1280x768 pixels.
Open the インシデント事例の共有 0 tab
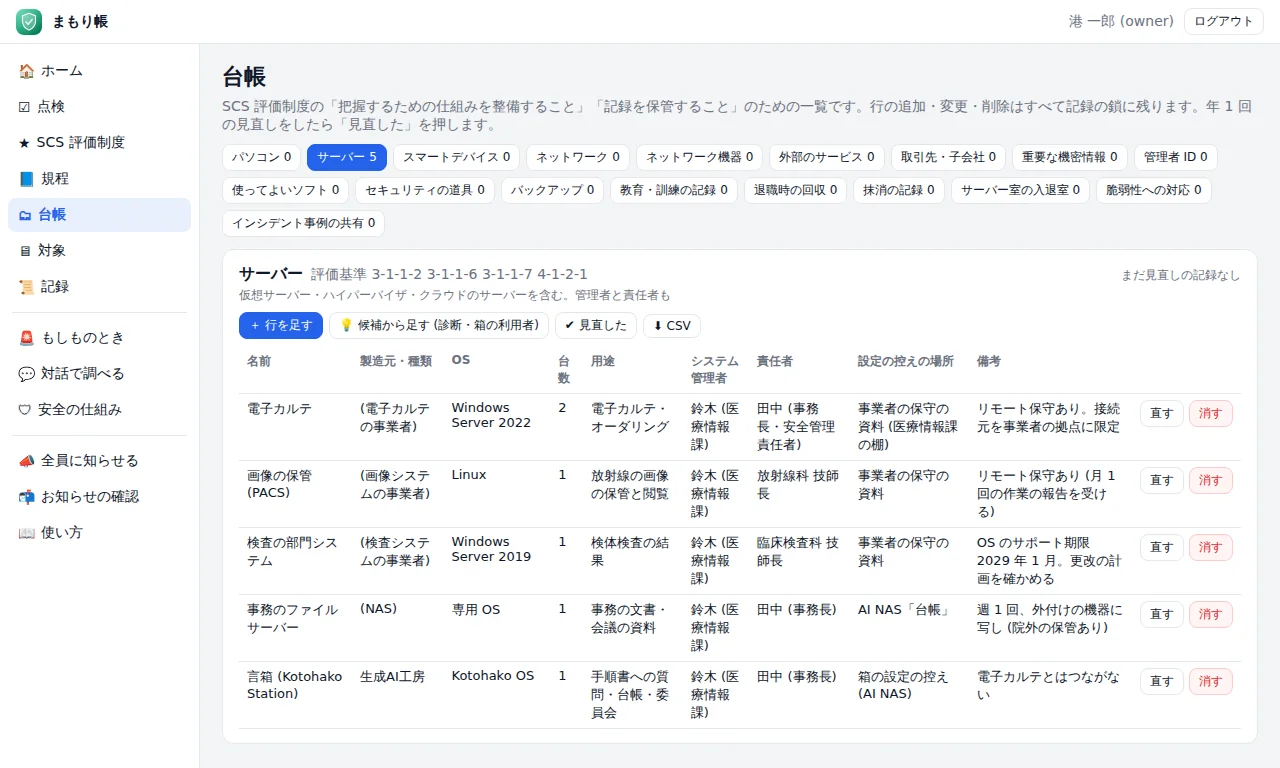click(303, 223)
